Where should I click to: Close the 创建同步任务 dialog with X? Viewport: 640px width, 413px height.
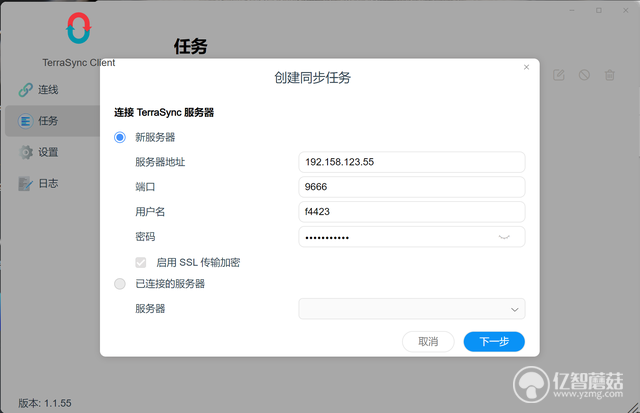pyautogui.click(x=527, y=67)
